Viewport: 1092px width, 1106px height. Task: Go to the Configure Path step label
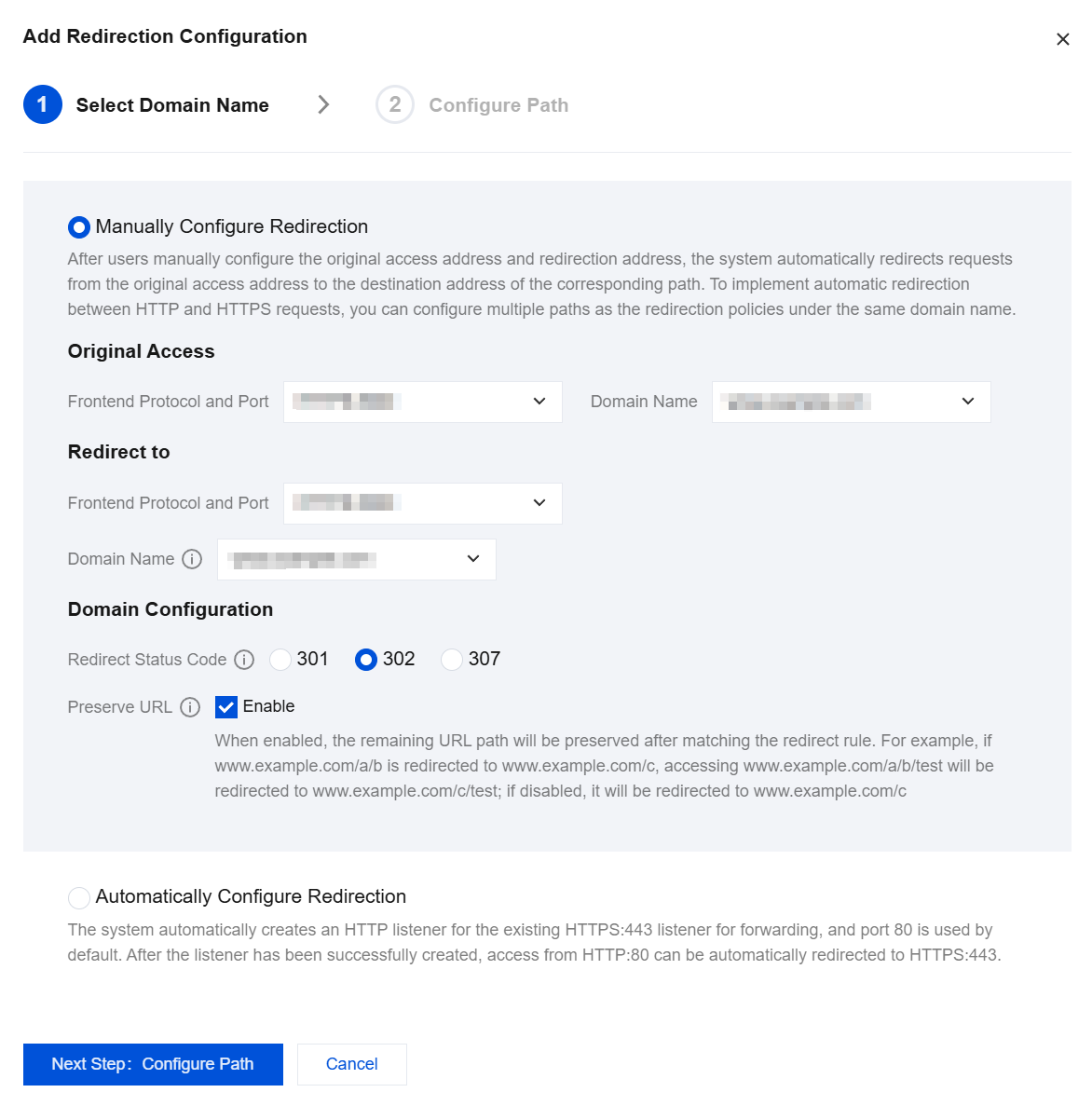pos(498,105)
